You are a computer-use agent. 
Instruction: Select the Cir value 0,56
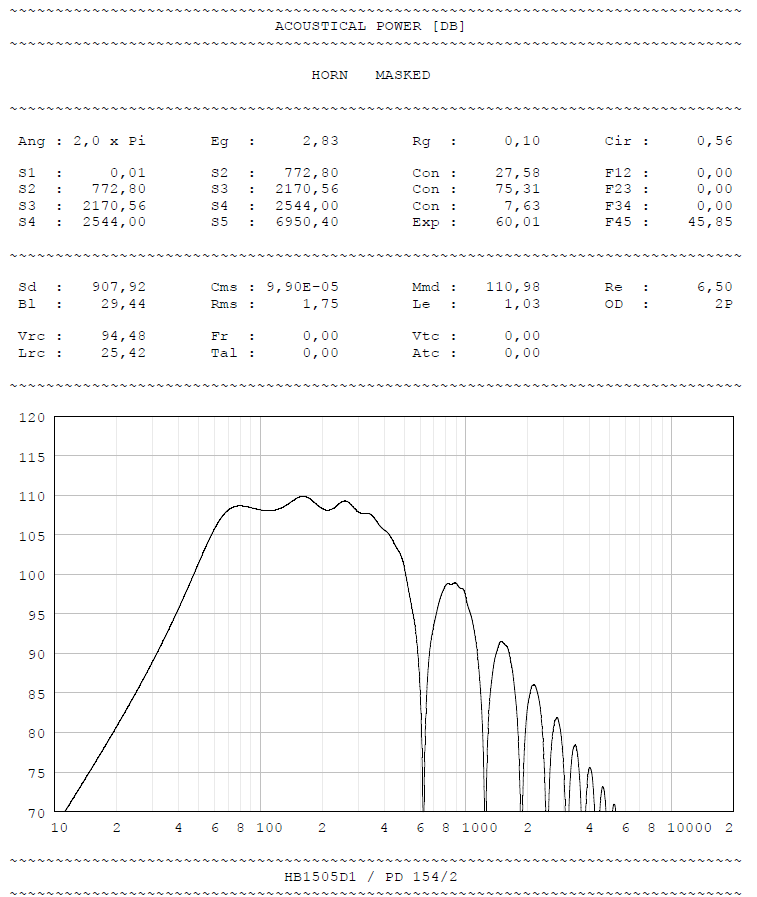point(714,141)
